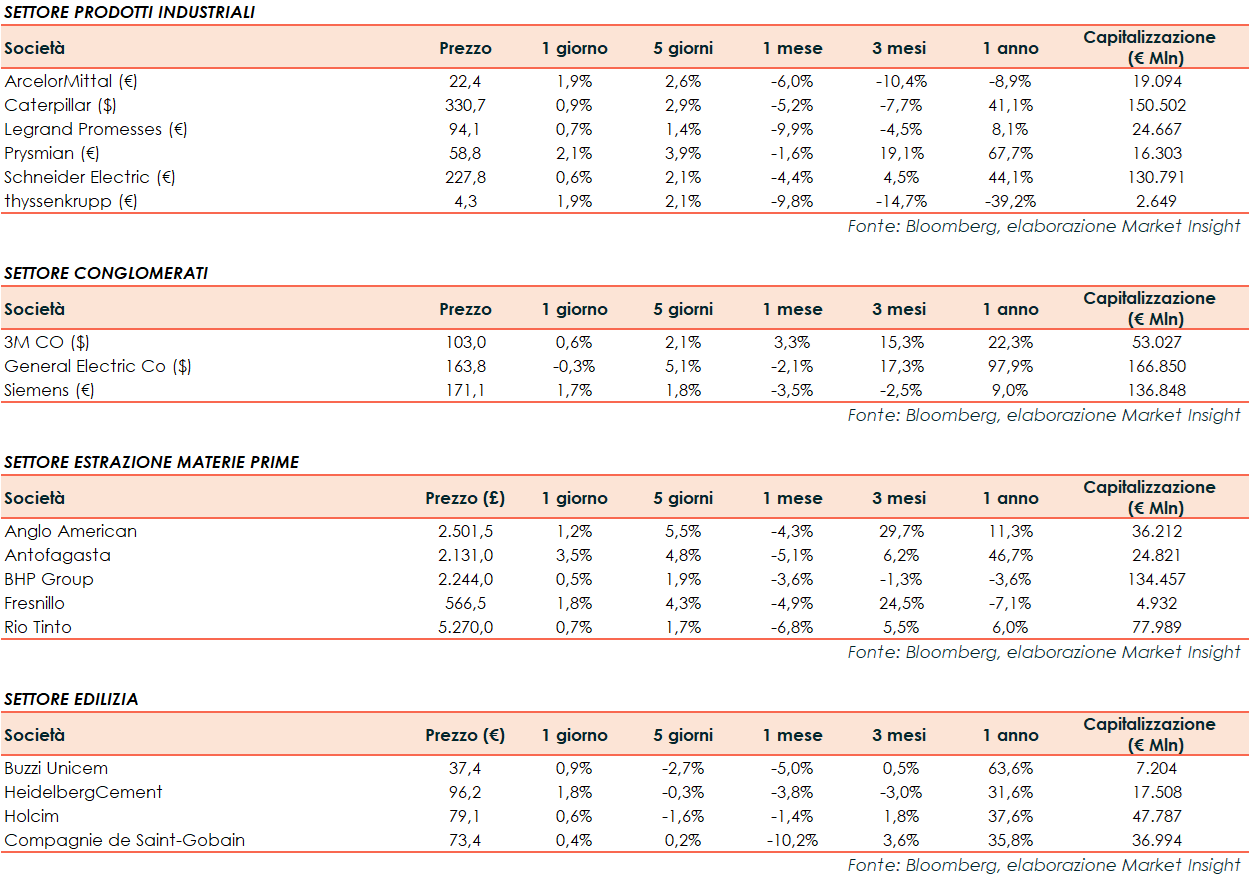The height and width of the screenshot is (877, 1249).
Task: Select the thyssenkrupp row label
Action: coord(71,201)
